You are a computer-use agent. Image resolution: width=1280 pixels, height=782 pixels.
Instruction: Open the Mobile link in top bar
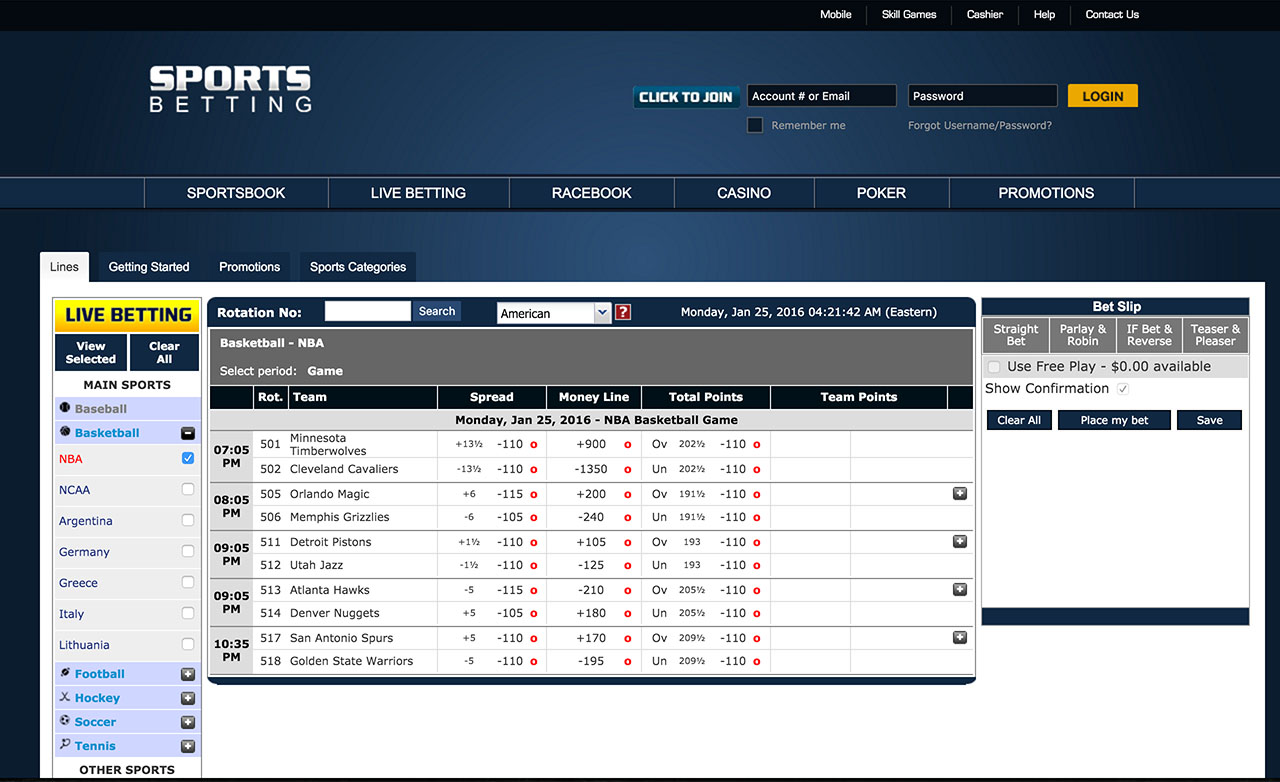click(836, 15)
